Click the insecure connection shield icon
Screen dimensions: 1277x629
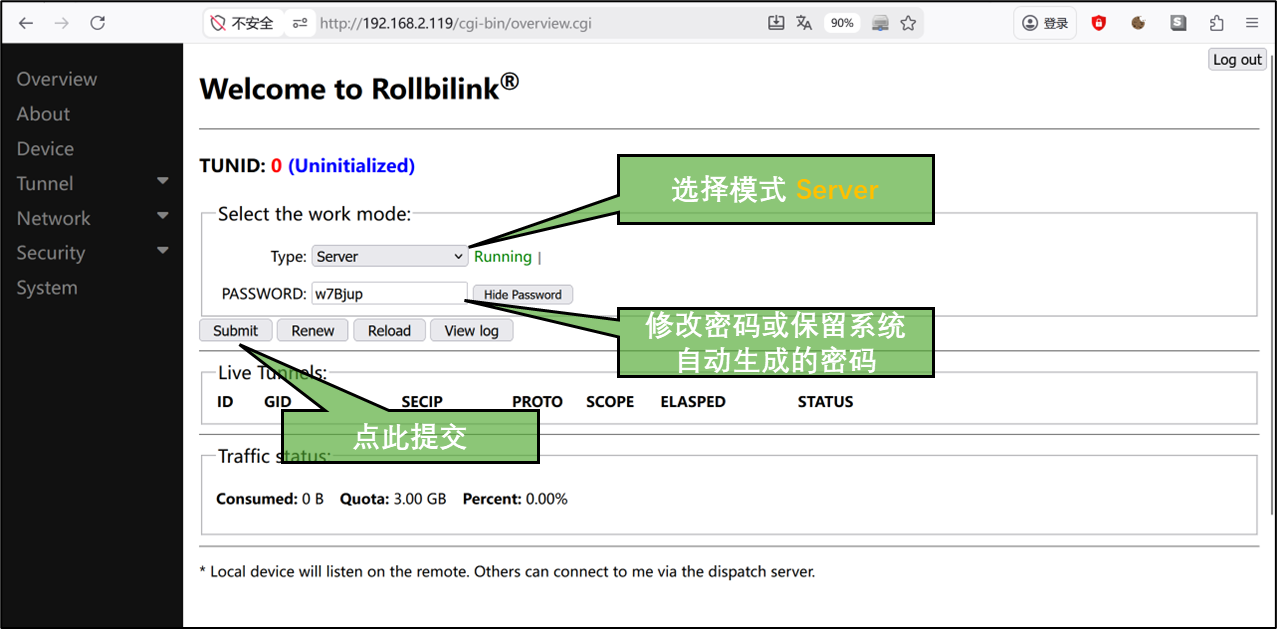[x=218, y=23]
